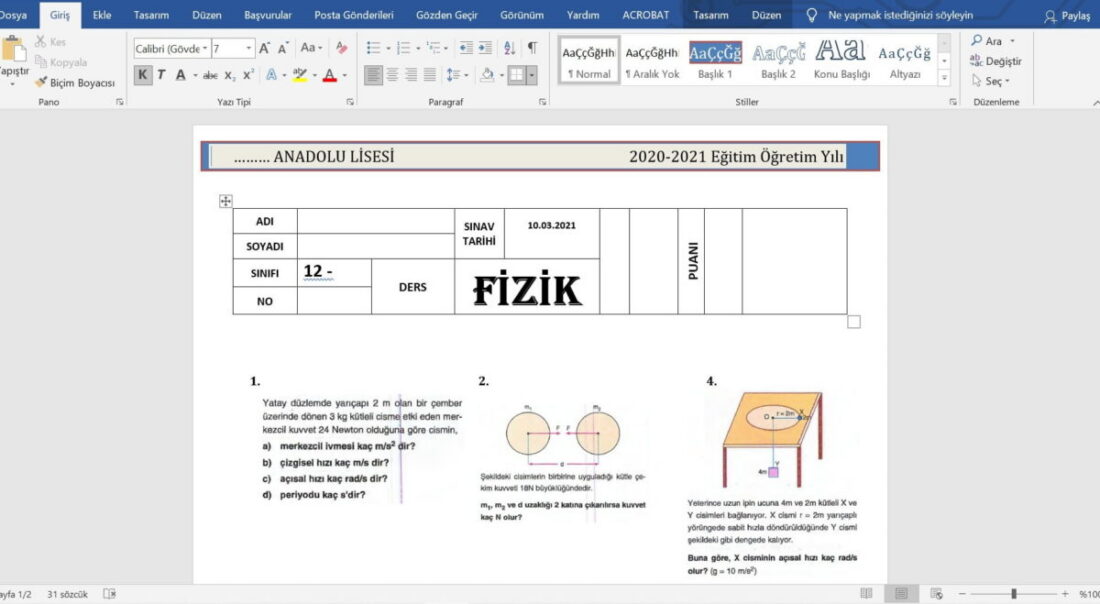
Task: Apply the Başlık 1 style
Action: coord(715,60)
